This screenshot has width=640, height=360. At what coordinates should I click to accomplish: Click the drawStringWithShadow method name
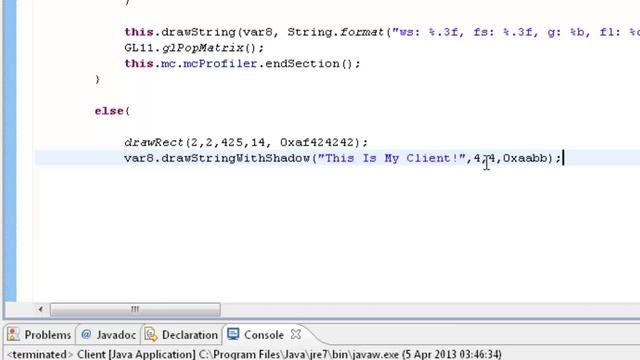(236, 158)
